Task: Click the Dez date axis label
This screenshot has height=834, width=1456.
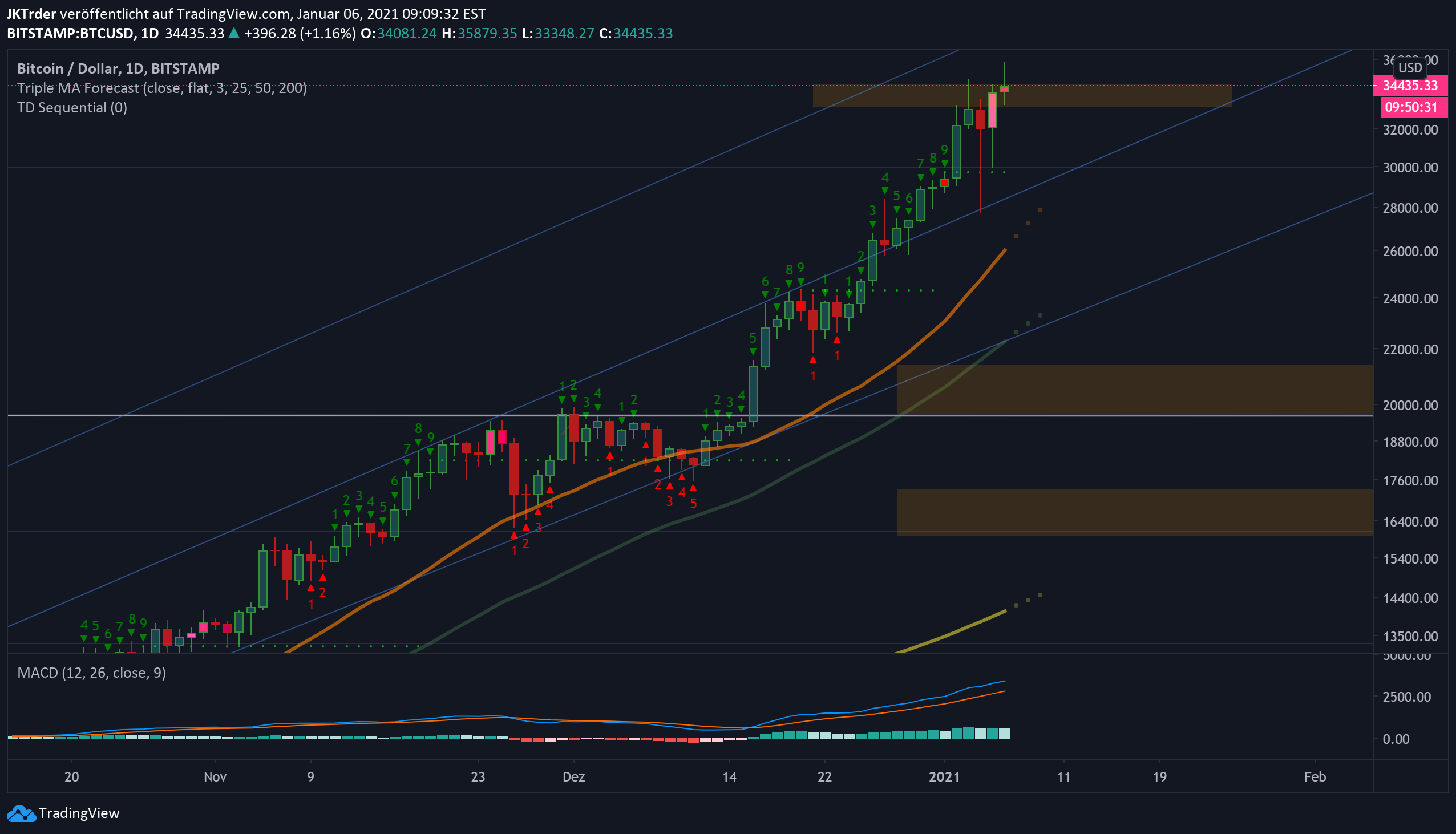Action: (x=573, y=777)
